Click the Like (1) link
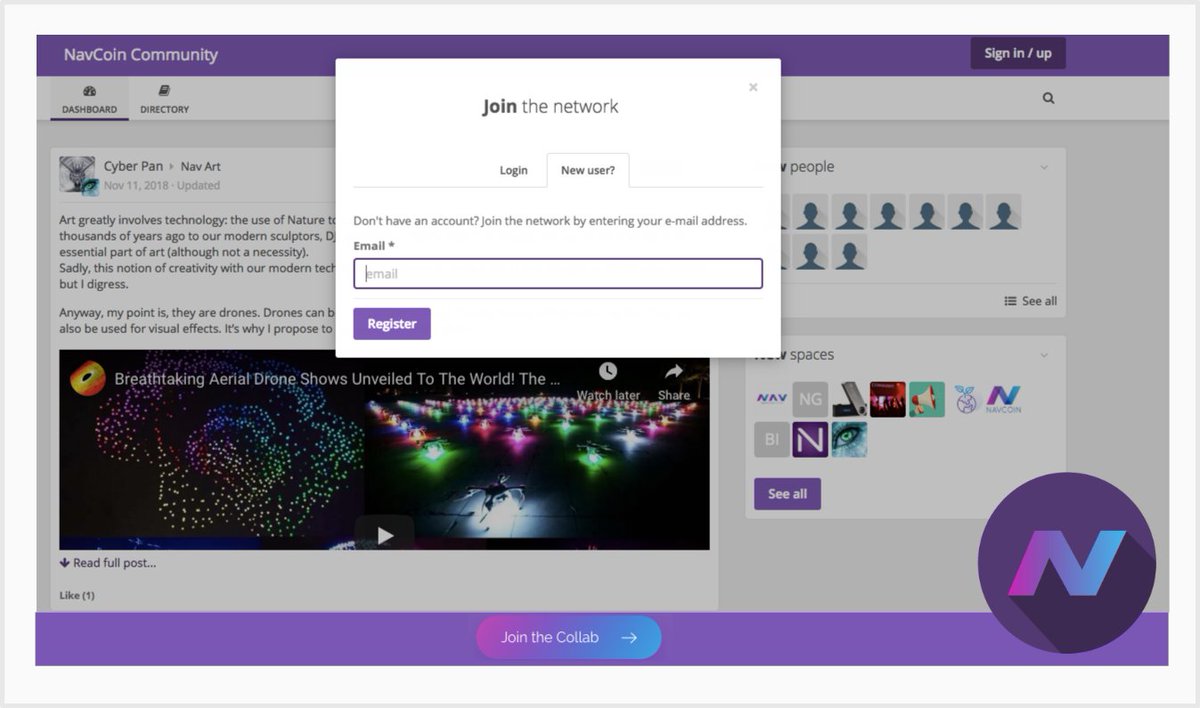 click(77, 595)
